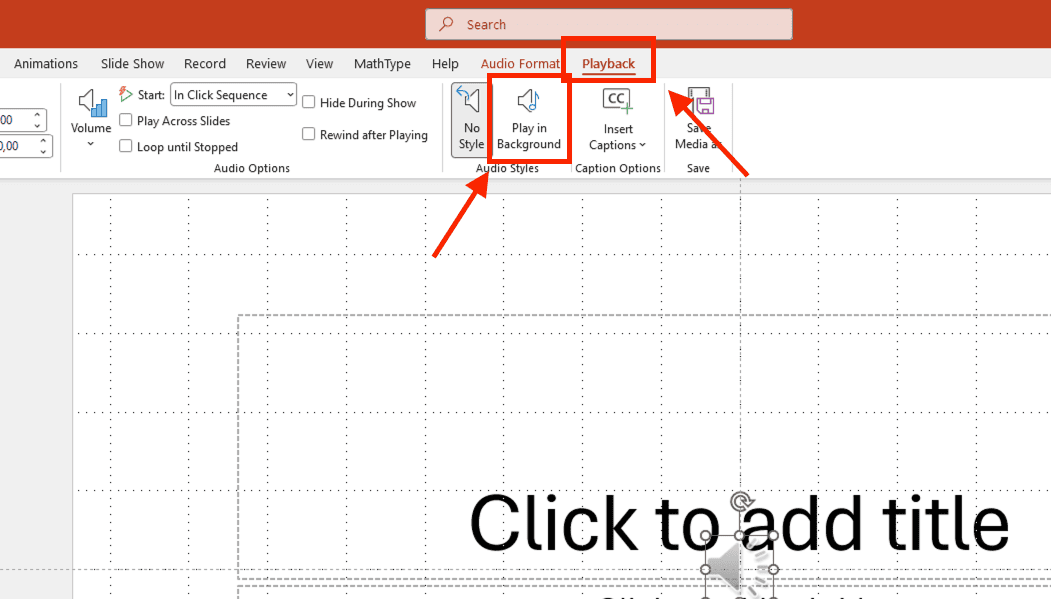1051x599 pixels.
Task: Open the MathType tab
Action: 382,64
